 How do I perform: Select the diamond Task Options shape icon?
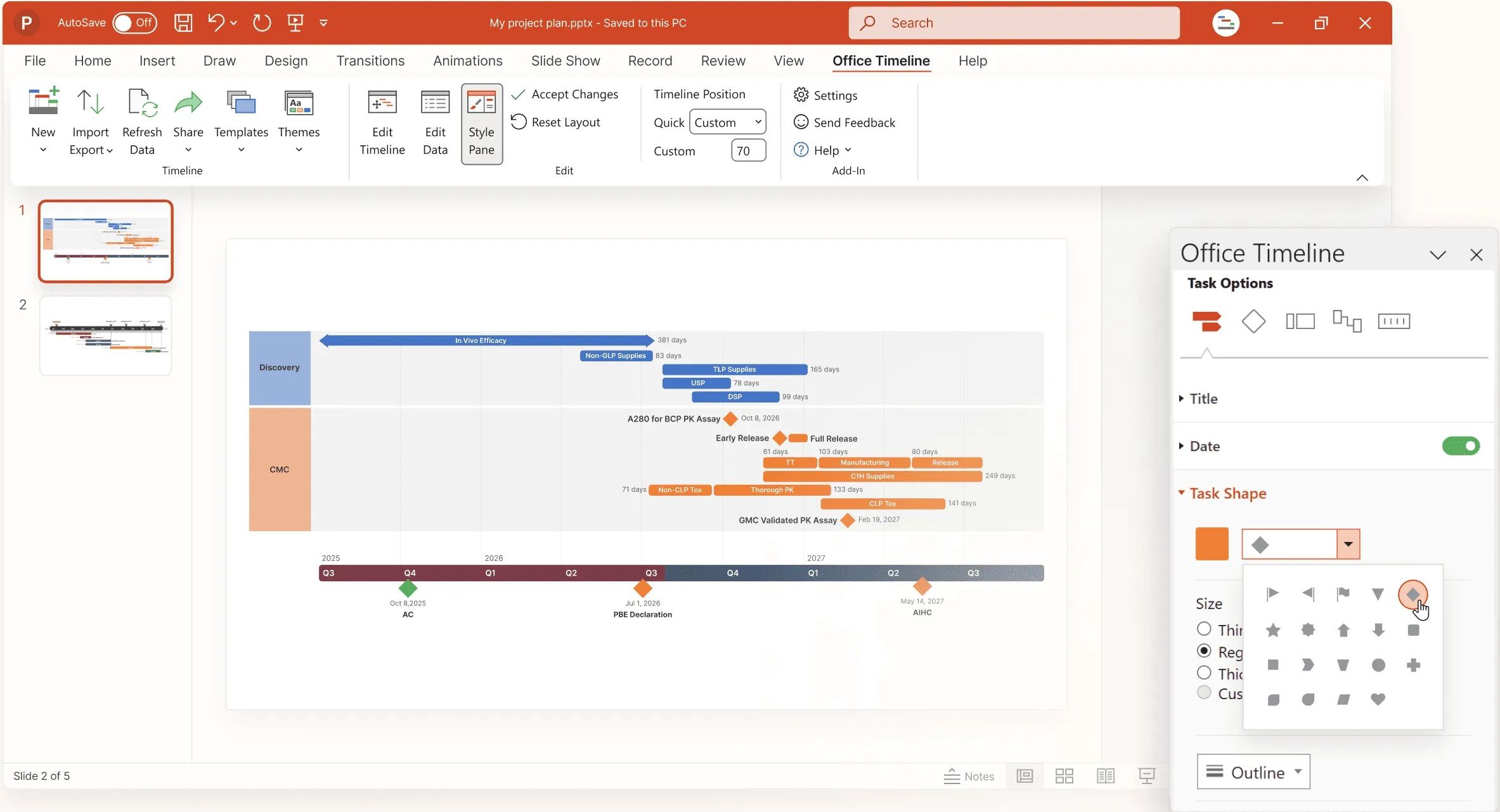pyautogui.click(x=1253, y=321)
